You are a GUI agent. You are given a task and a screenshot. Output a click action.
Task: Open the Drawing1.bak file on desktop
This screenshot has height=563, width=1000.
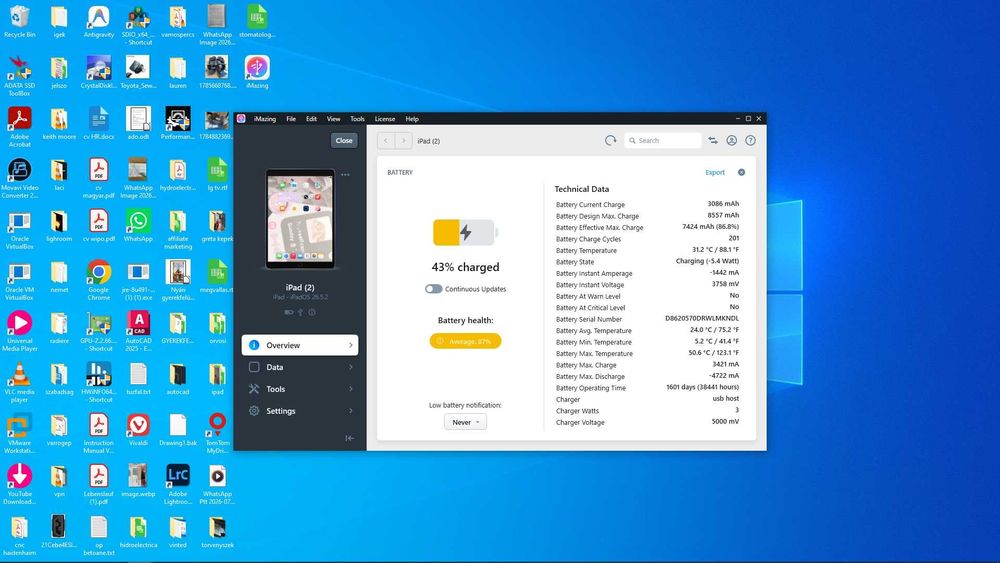coord(178,429)
